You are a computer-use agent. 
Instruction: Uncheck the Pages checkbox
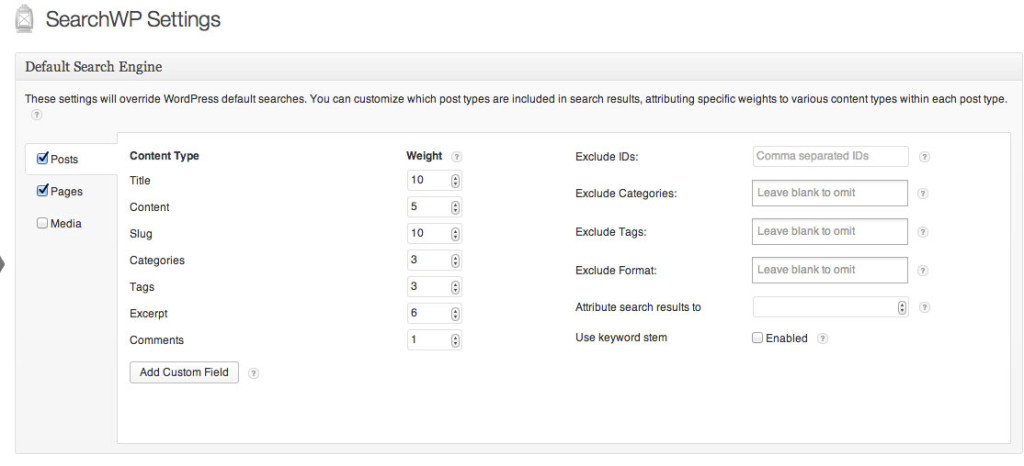43,191
